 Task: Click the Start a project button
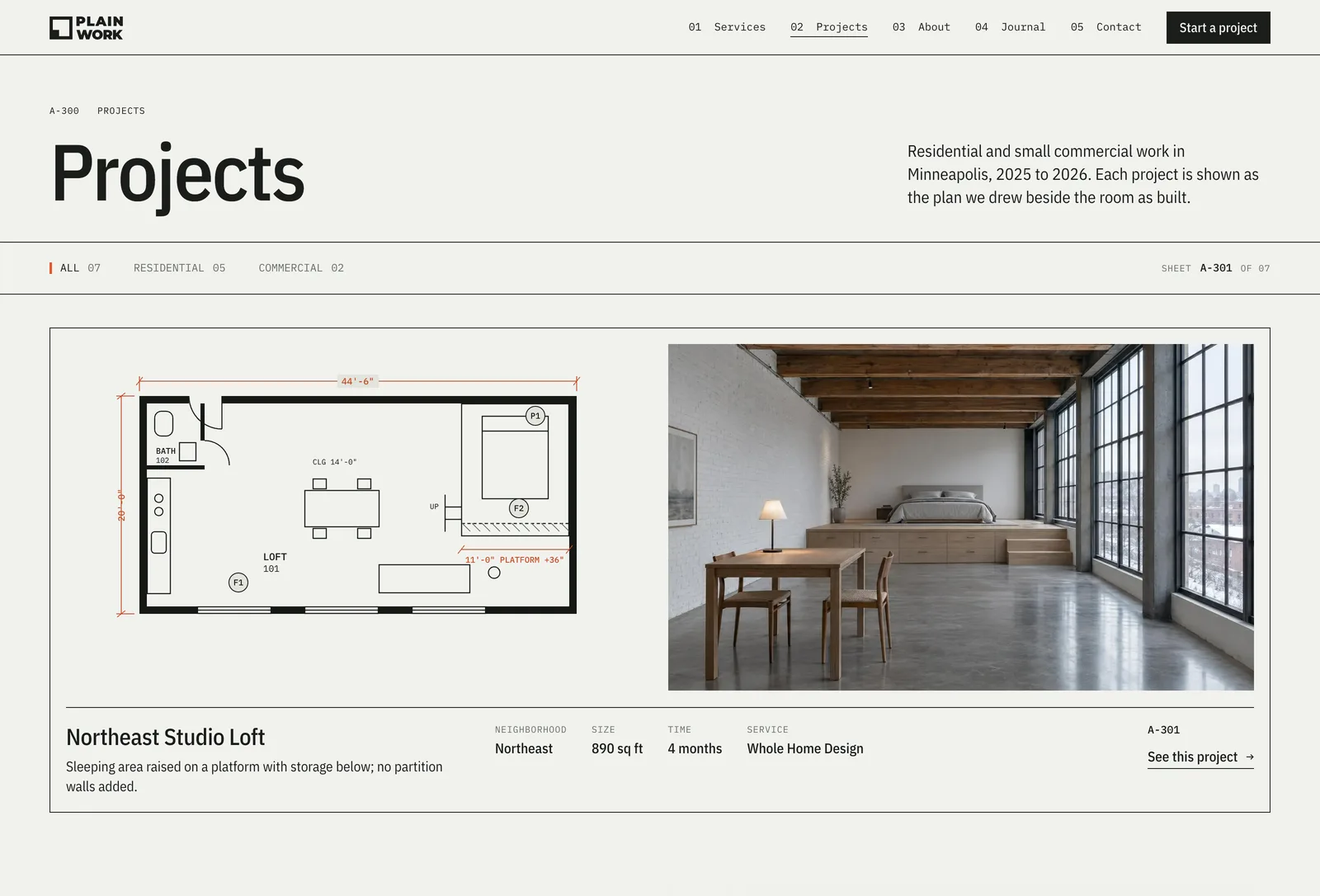(1218, 28)
